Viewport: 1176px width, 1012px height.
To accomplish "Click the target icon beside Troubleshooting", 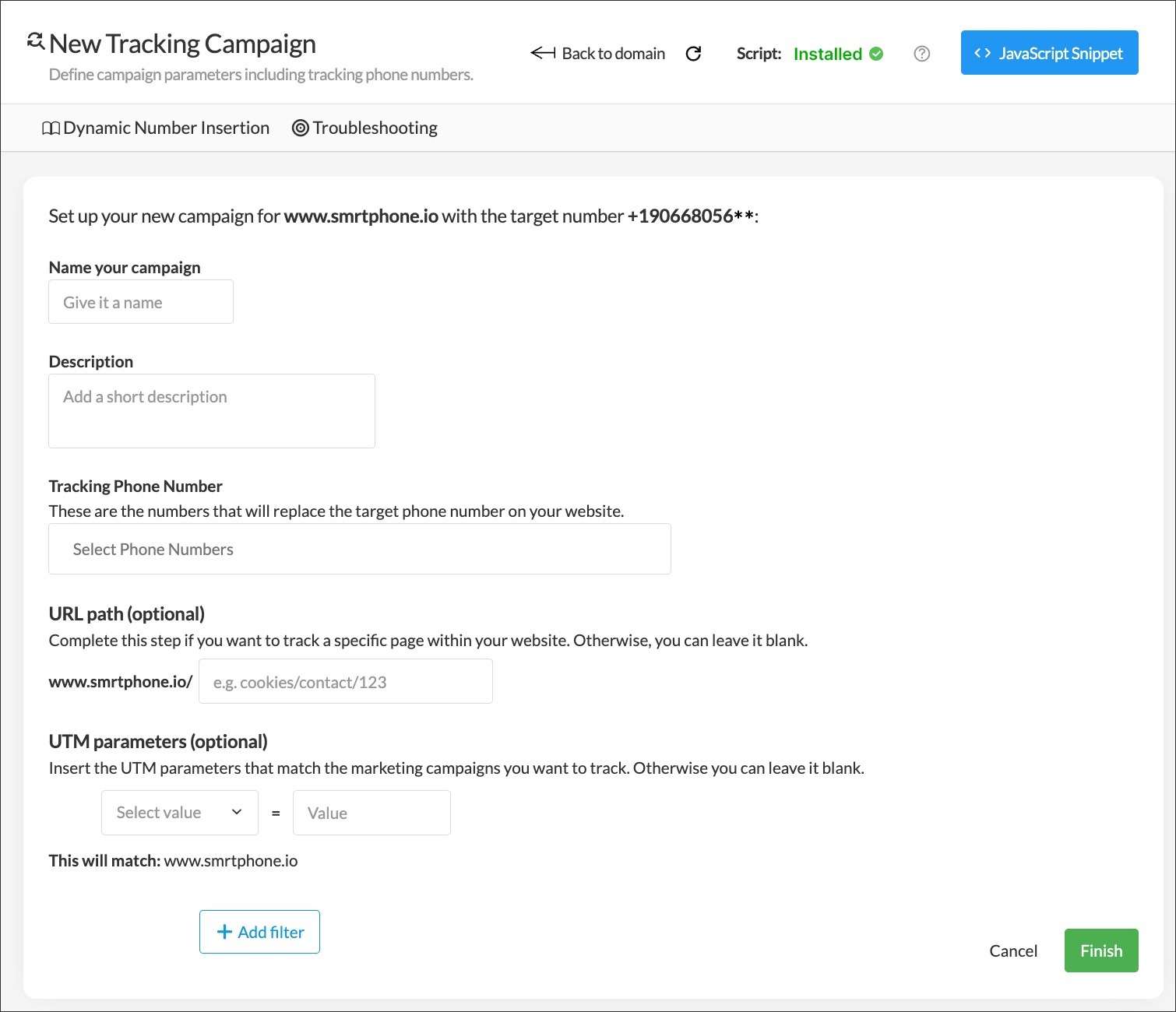I will pyautogui.click(x=301, y=128).
